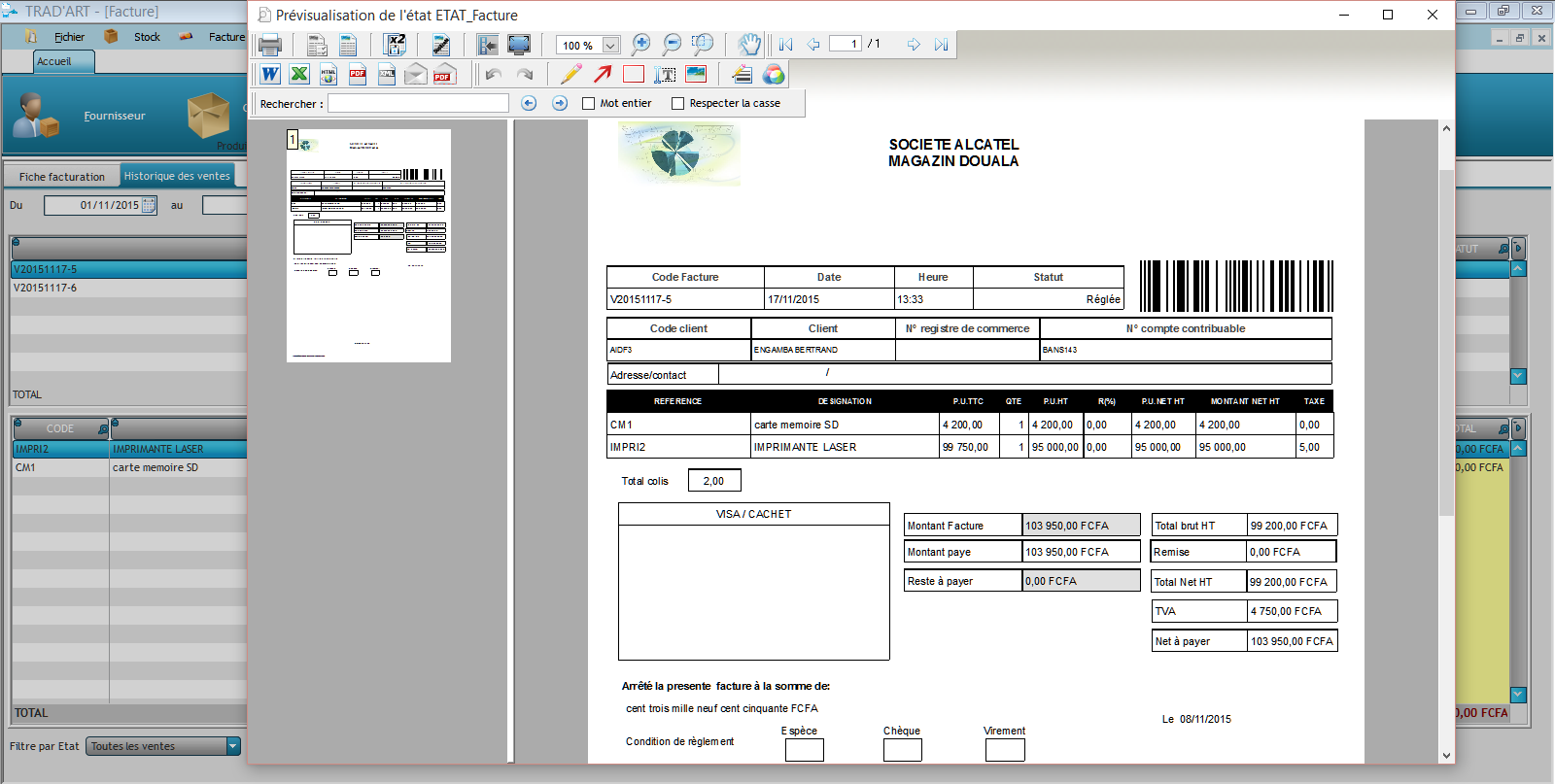Click the duplicate x2 print icon
The width and height of the screenshot is (1555, 784).
pyautogui.click(x=395, y=45)
